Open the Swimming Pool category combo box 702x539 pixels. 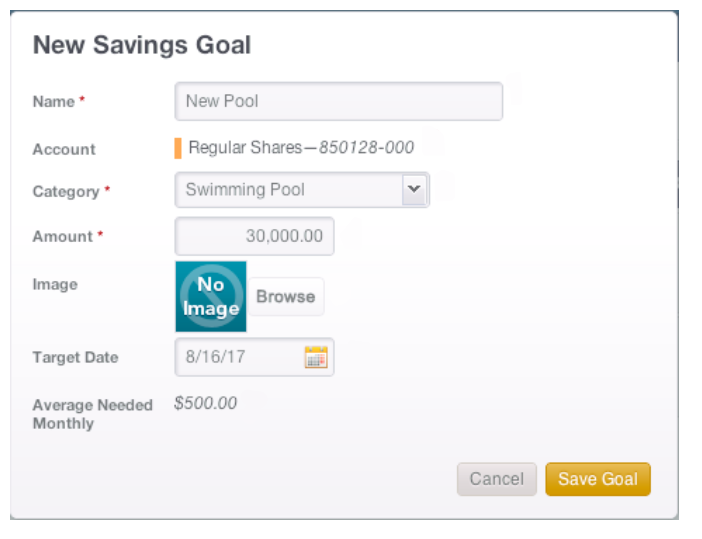pos(302,190)
